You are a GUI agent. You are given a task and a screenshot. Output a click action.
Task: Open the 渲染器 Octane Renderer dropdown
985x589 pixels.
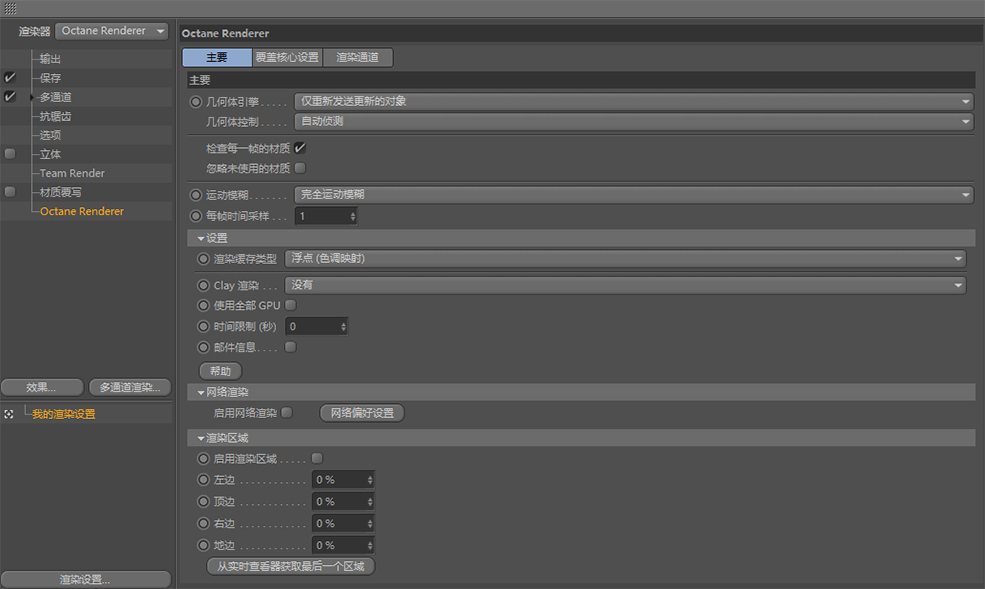tap(112, 31)
